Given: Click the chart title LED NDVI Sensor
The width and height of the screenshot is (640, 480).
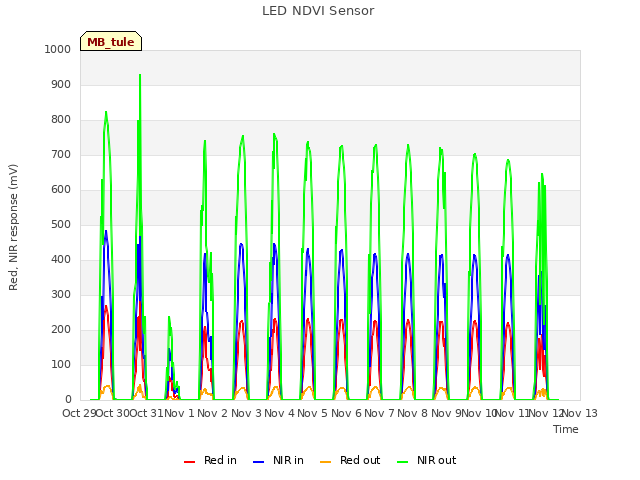Looking at the screenshot, I should pyautogui.click(x=318, y=11).
